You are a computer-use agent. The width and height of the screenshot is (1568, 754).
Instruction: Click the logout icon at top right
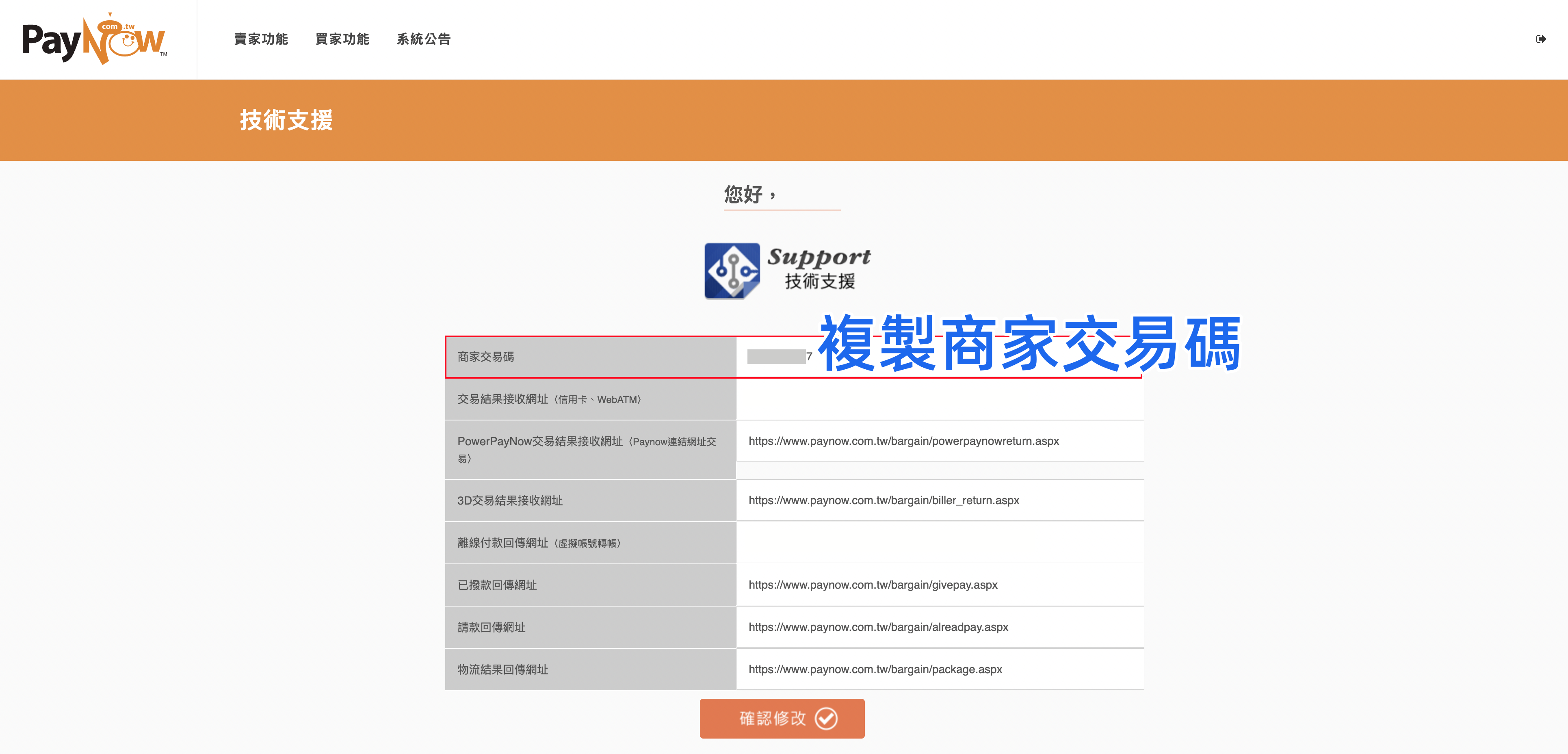1541,39
